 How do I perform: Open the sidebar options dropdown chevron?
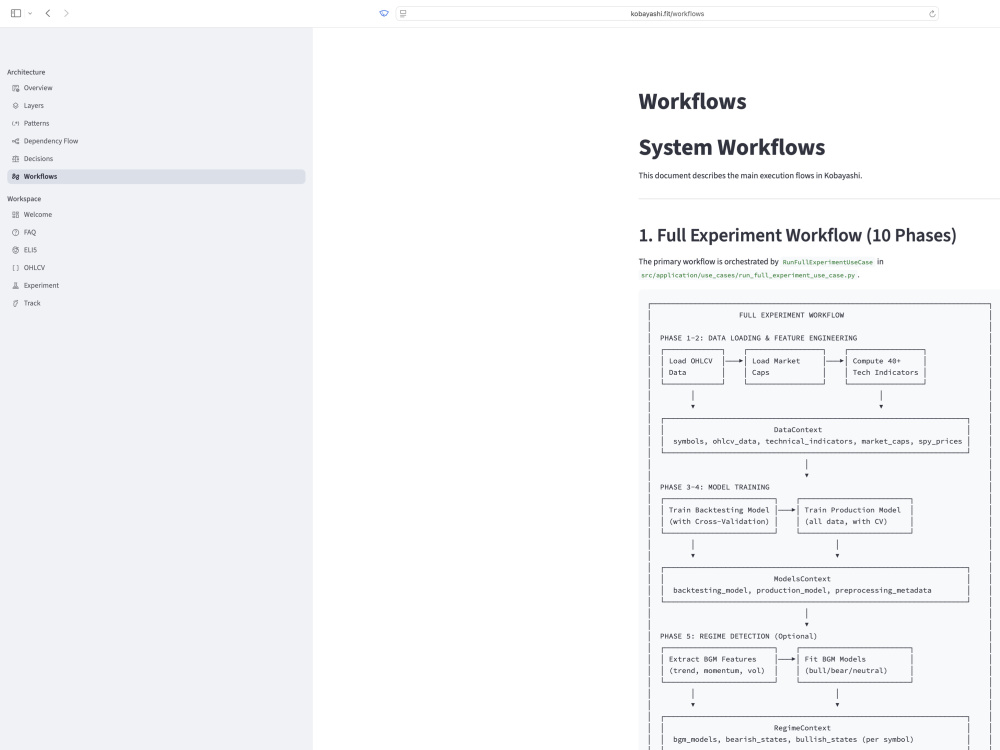(x=30, y=13)
